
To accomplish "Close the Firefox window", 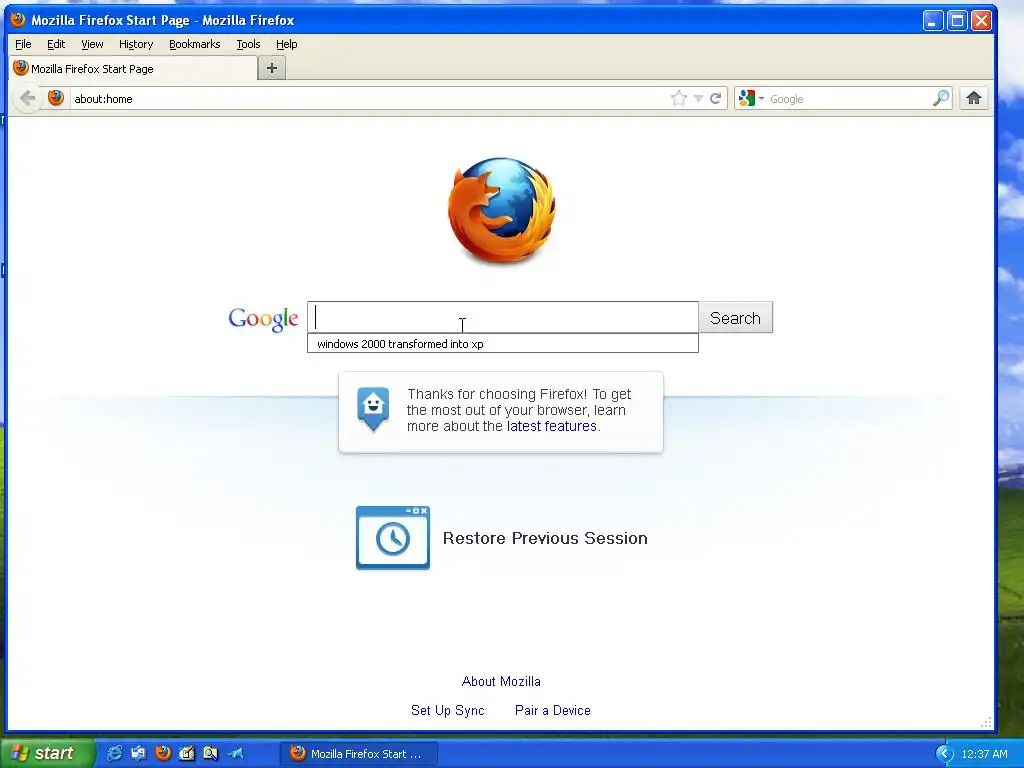I will coord(981,21).
